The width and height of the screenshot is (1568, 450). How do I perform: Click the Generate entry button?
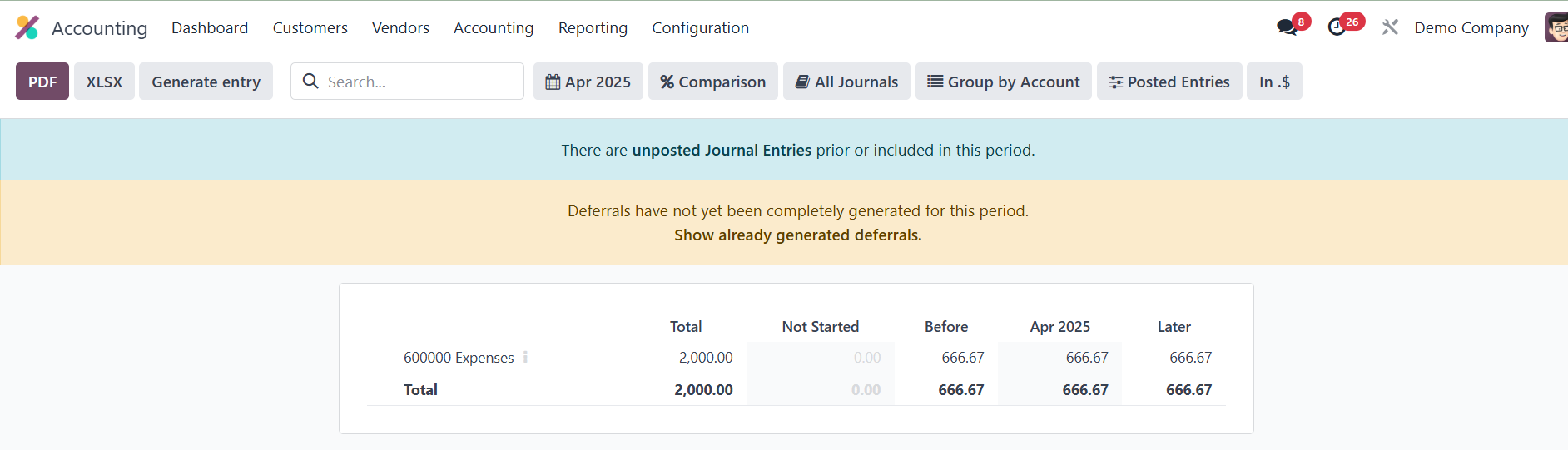point(206,82)
